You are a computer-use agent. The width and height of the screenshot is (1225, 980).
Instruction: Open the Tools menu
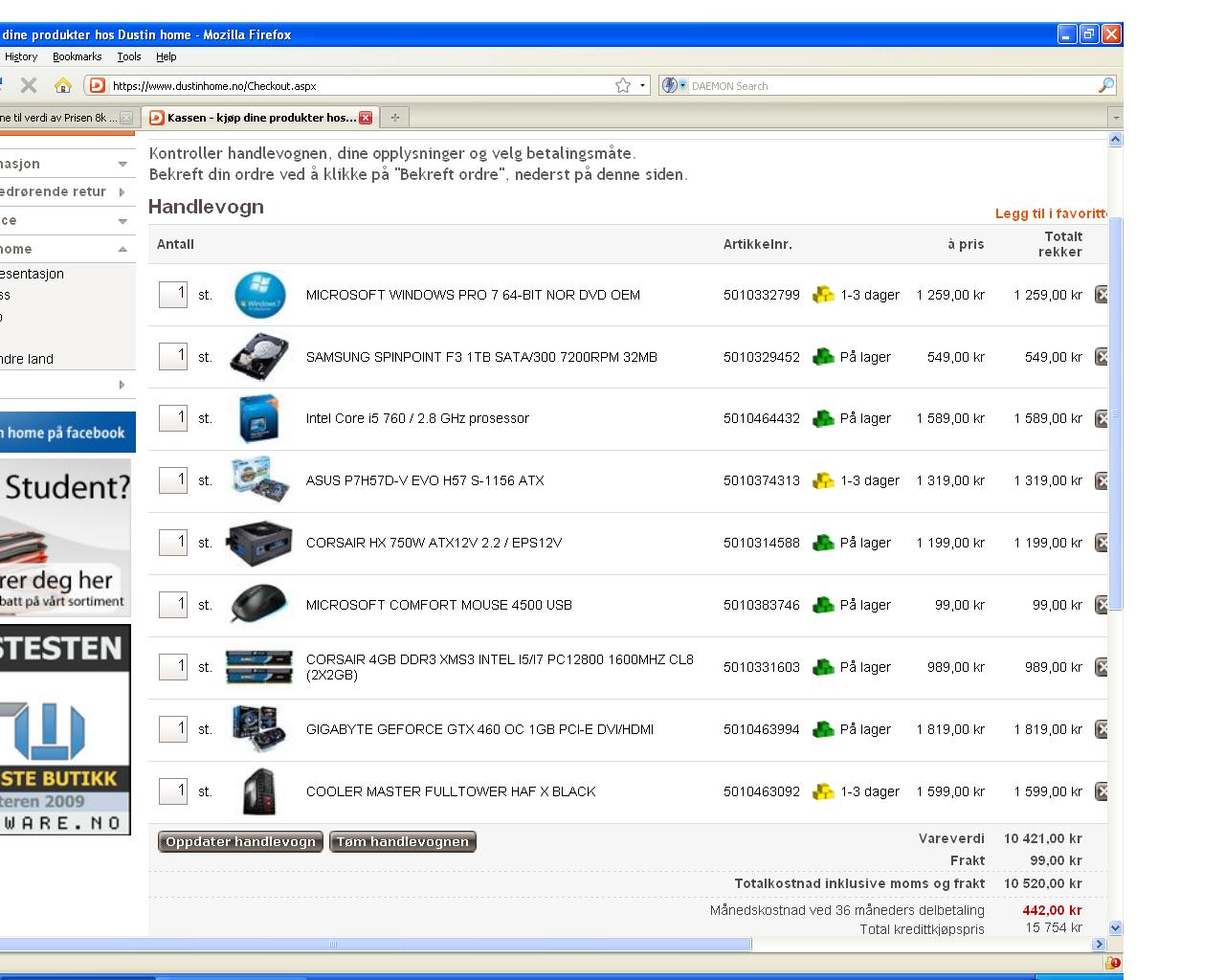129,56
